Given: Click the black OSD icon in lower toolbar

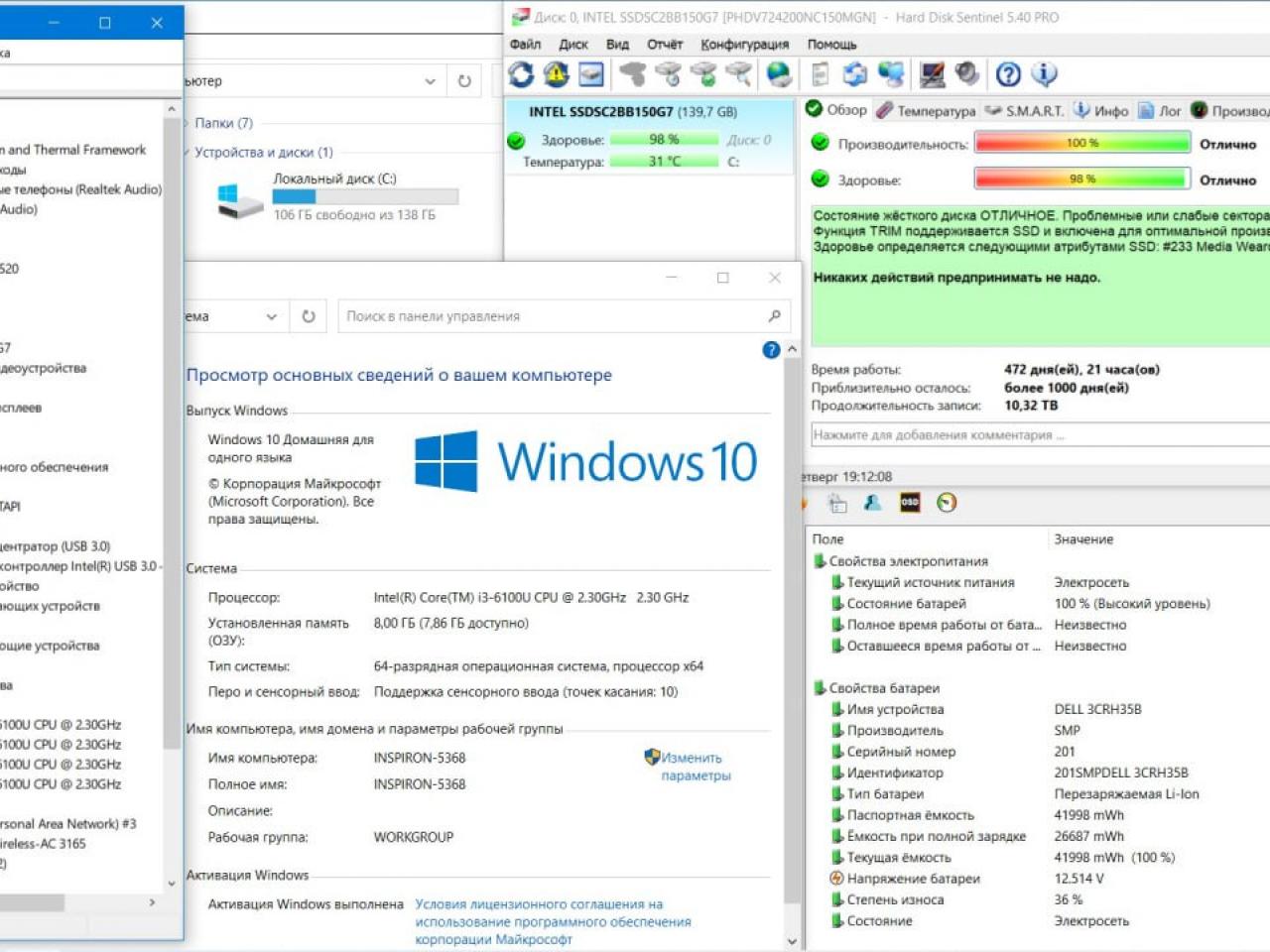Looking at the screenshot, I should [910, 503].
